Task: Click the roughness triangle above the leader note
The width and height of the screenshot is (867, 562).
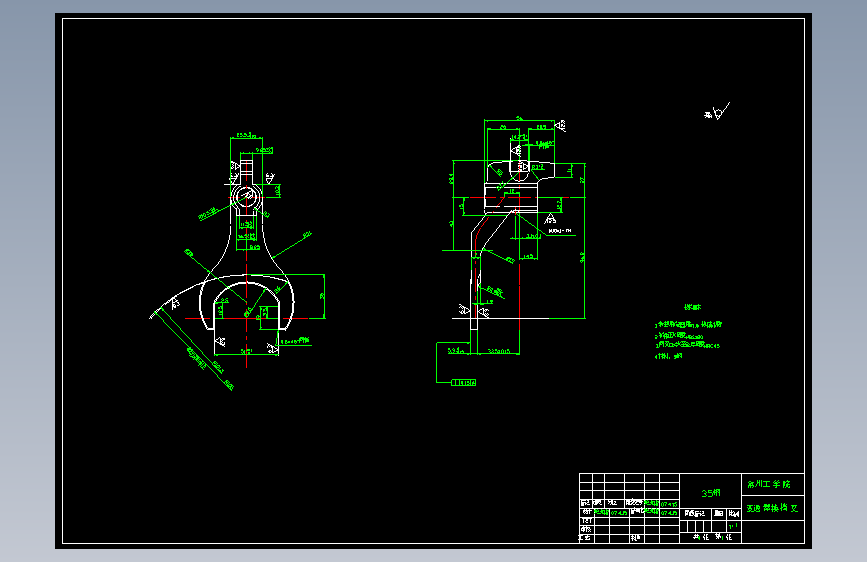Action: pos(550,218)
